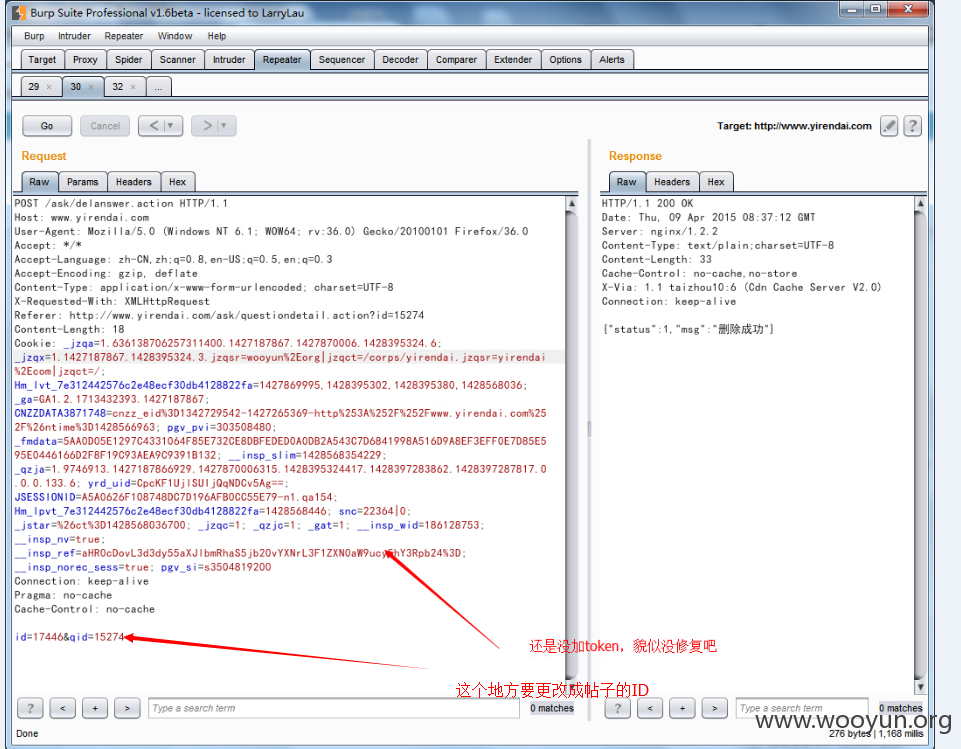Click the request body id=17446&qid=15274
Screen dimensions: 961x749
[x=70, y=637]
